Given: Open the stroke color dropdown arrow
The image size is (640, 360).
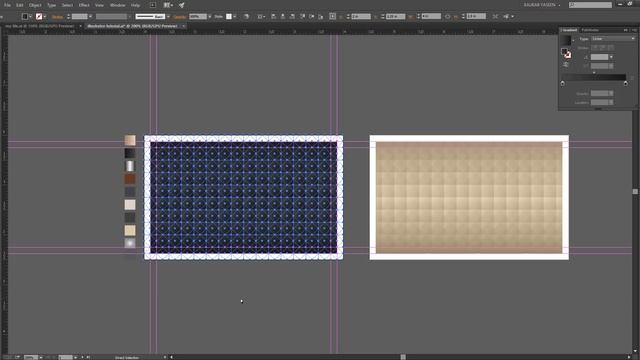Looking at the screenshot, I should pos(44,17).
